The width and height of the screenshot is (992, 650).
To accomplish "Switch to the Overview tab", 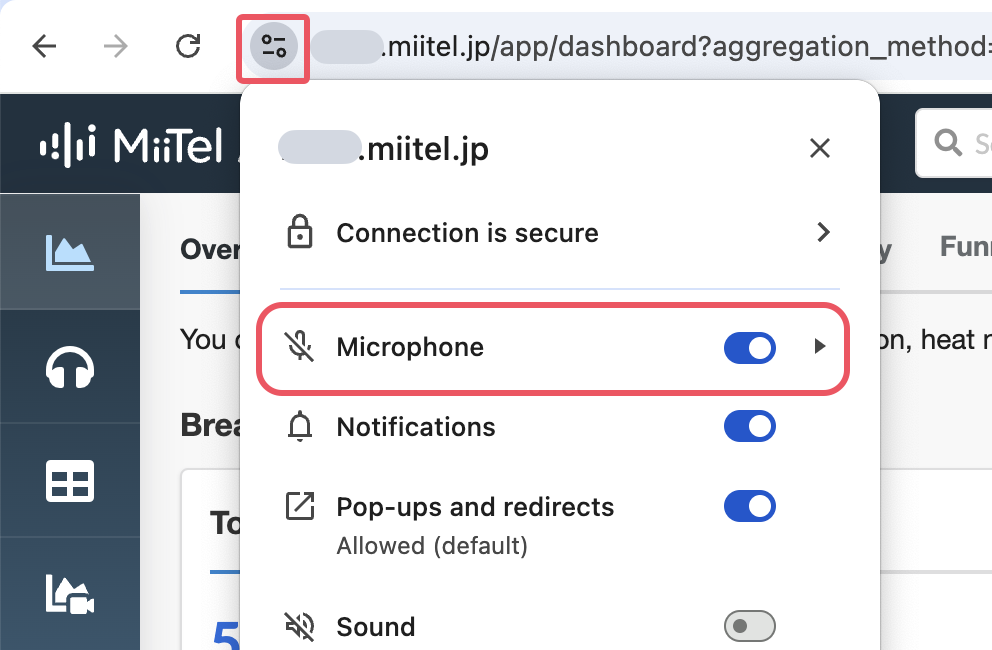I will pyautogui.click(x=210, y=249).
